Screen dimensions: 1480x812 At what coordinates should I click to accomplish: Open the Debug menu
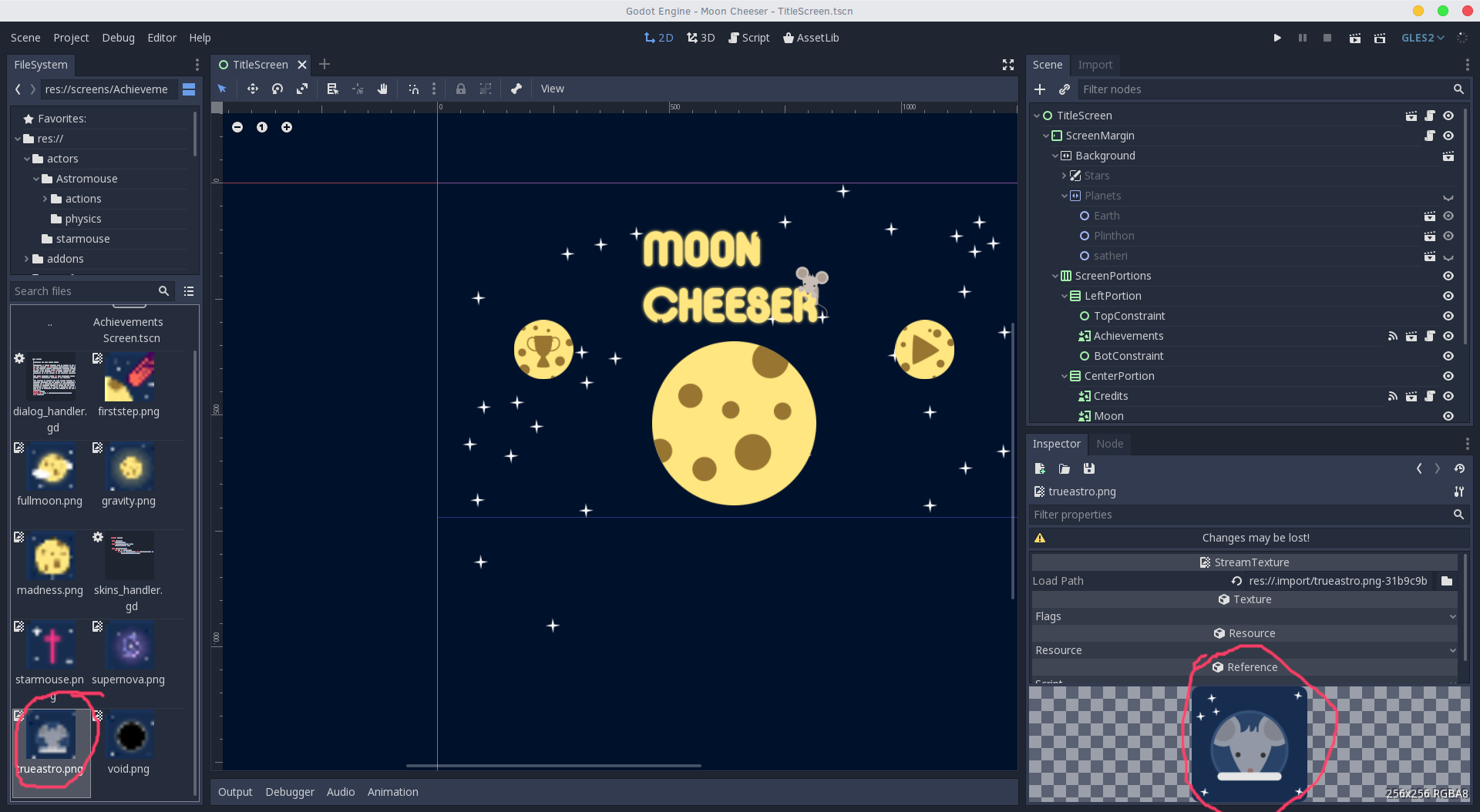click(x=118, y=38)
